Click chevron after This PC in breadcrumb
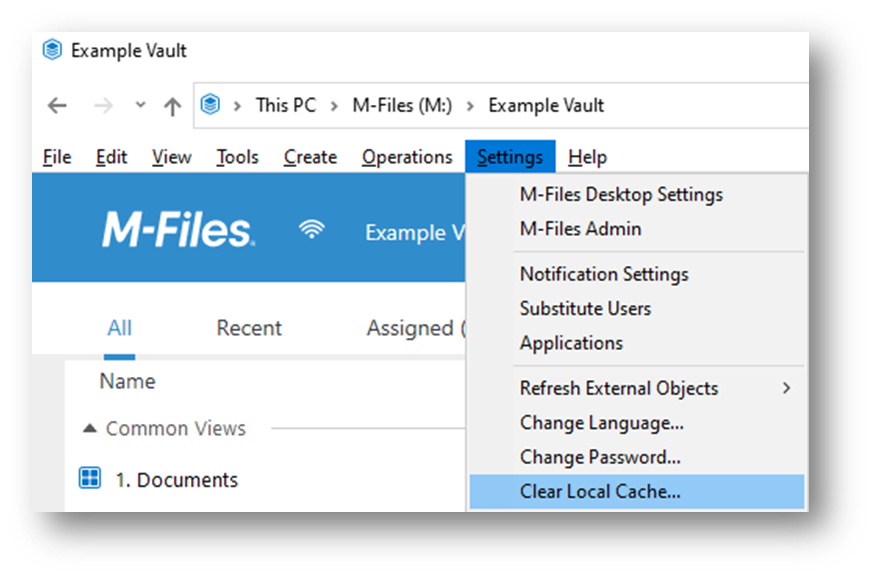This screenshot has width=874, height=577. (334, 106)
